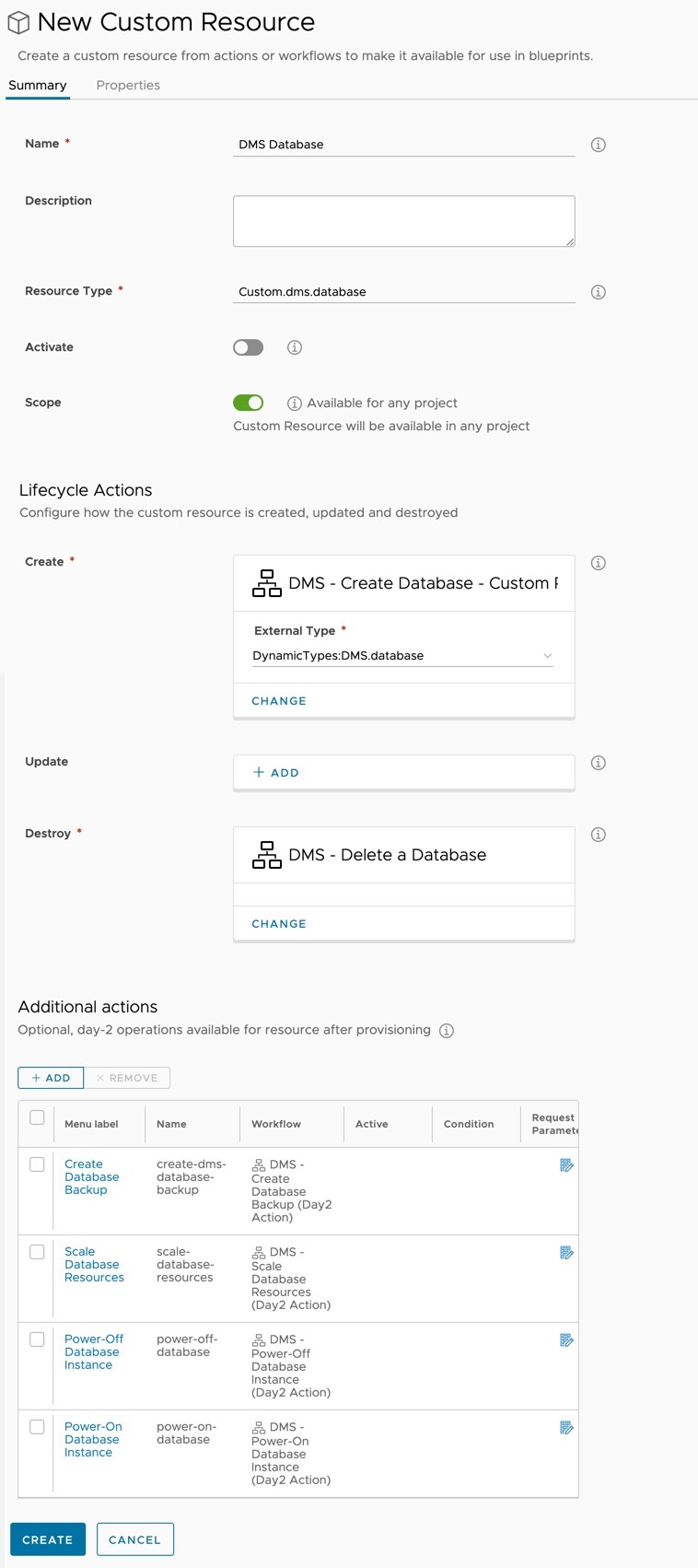Click the CREATE button
Screen dimensions: 698x1568
[48, 1539]
